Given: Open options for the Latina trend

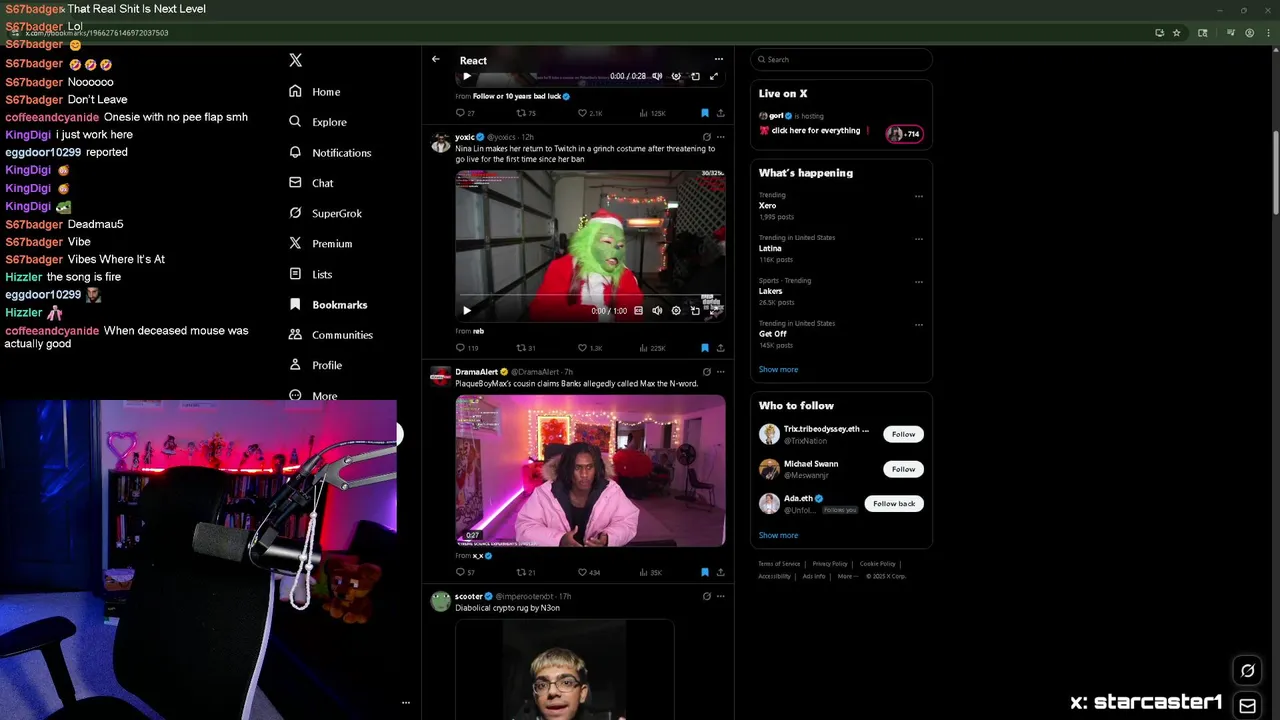Looking at the screenshot, I should click(919, 239).
